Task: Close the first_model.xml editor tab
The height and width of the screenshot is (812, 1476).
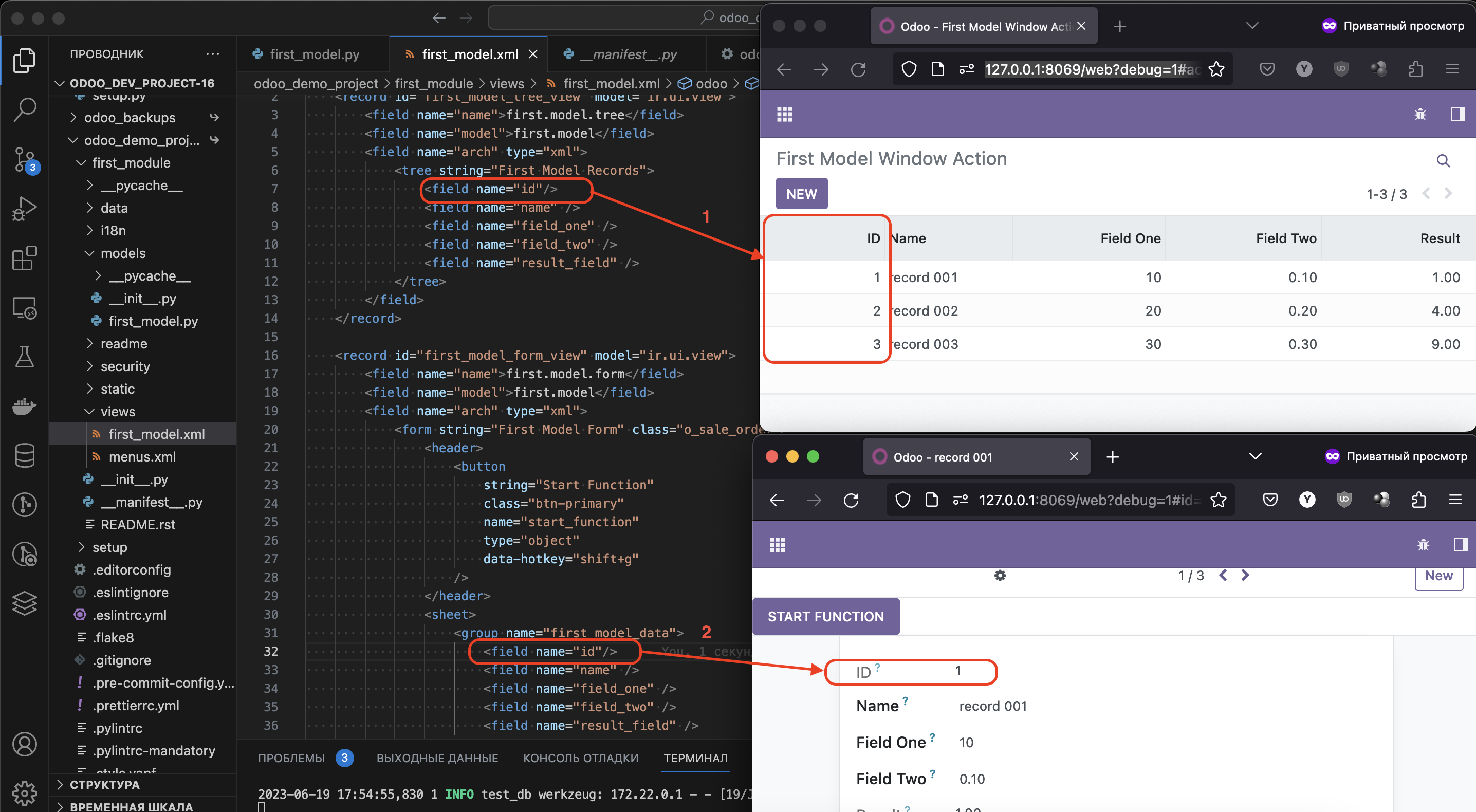Action: tap(533, 54)
